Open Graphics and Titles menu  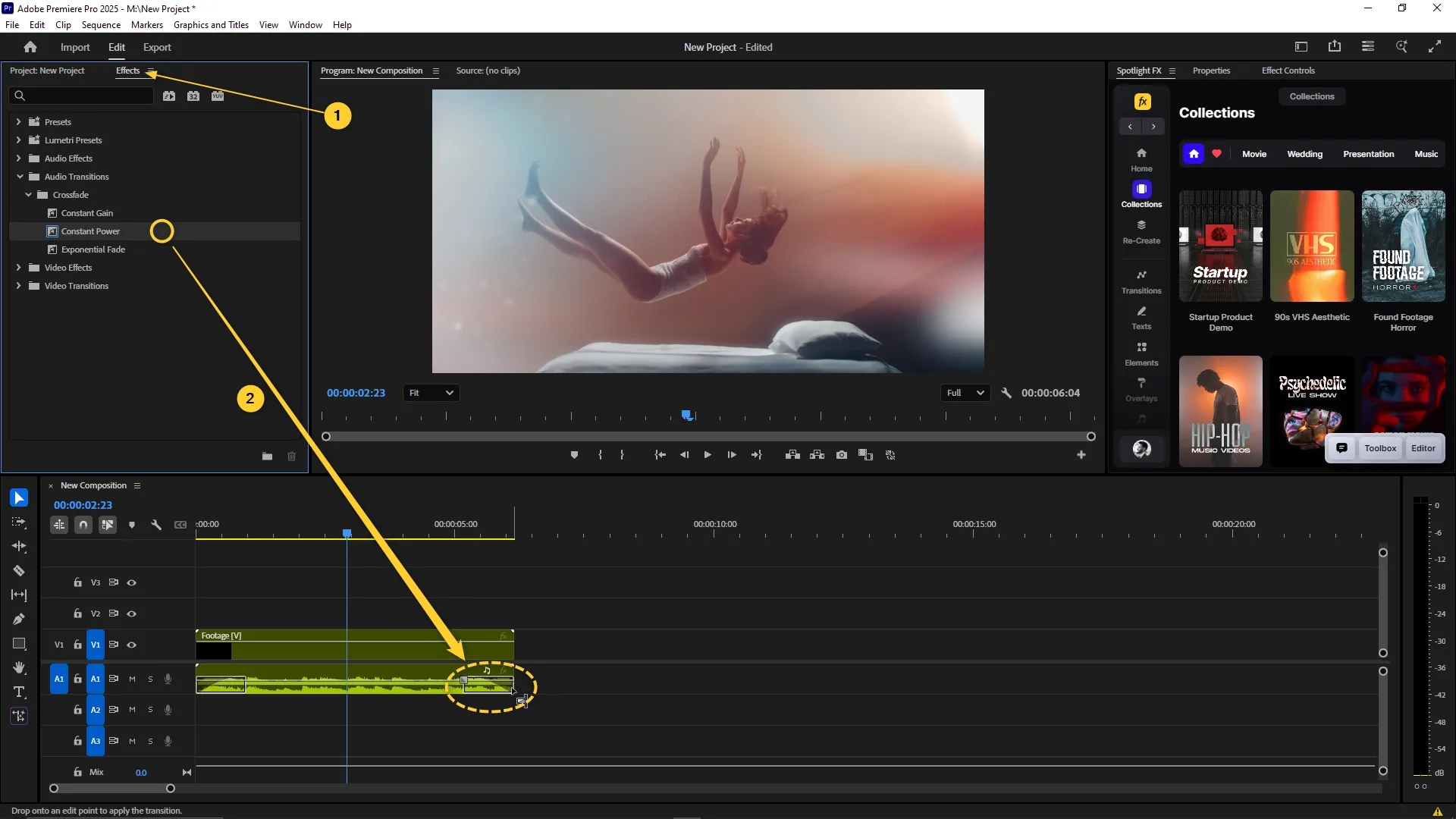pos(211,25)
